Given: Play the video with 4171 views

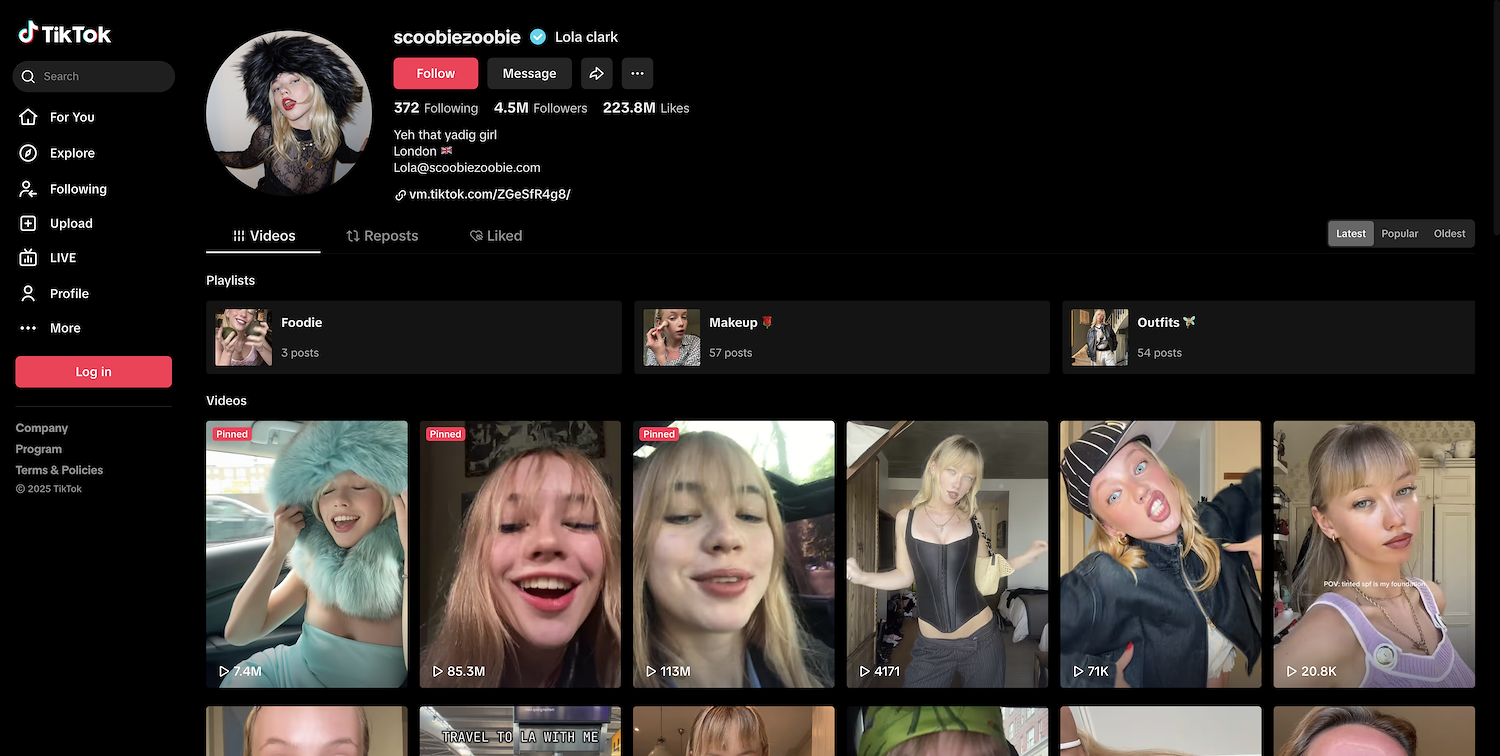Looking at the screenshot, I should tap(947, 554).
